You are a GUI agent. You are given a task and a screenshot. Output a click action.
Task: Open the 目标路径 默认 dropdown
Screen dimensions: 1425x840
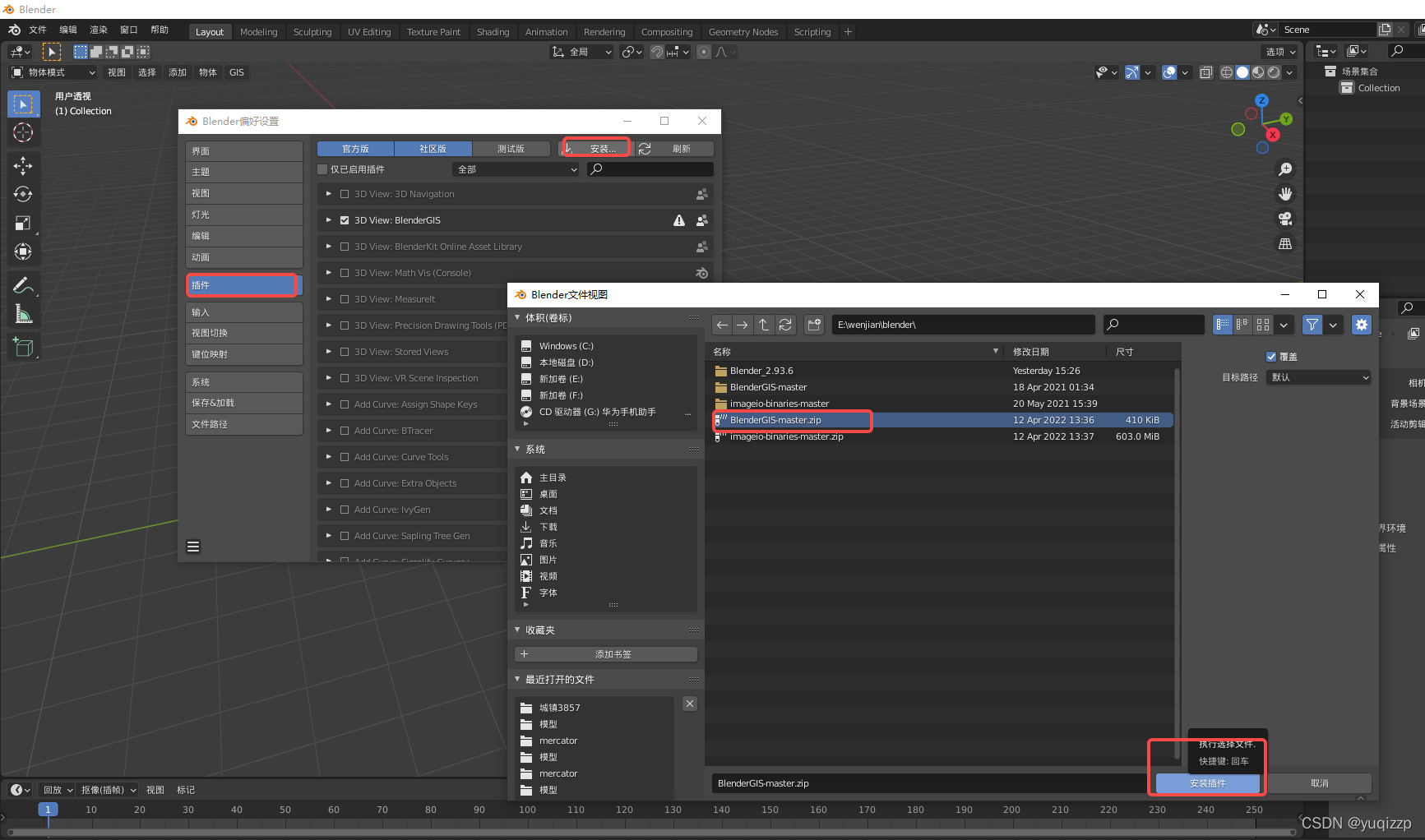coord(1319,377)
